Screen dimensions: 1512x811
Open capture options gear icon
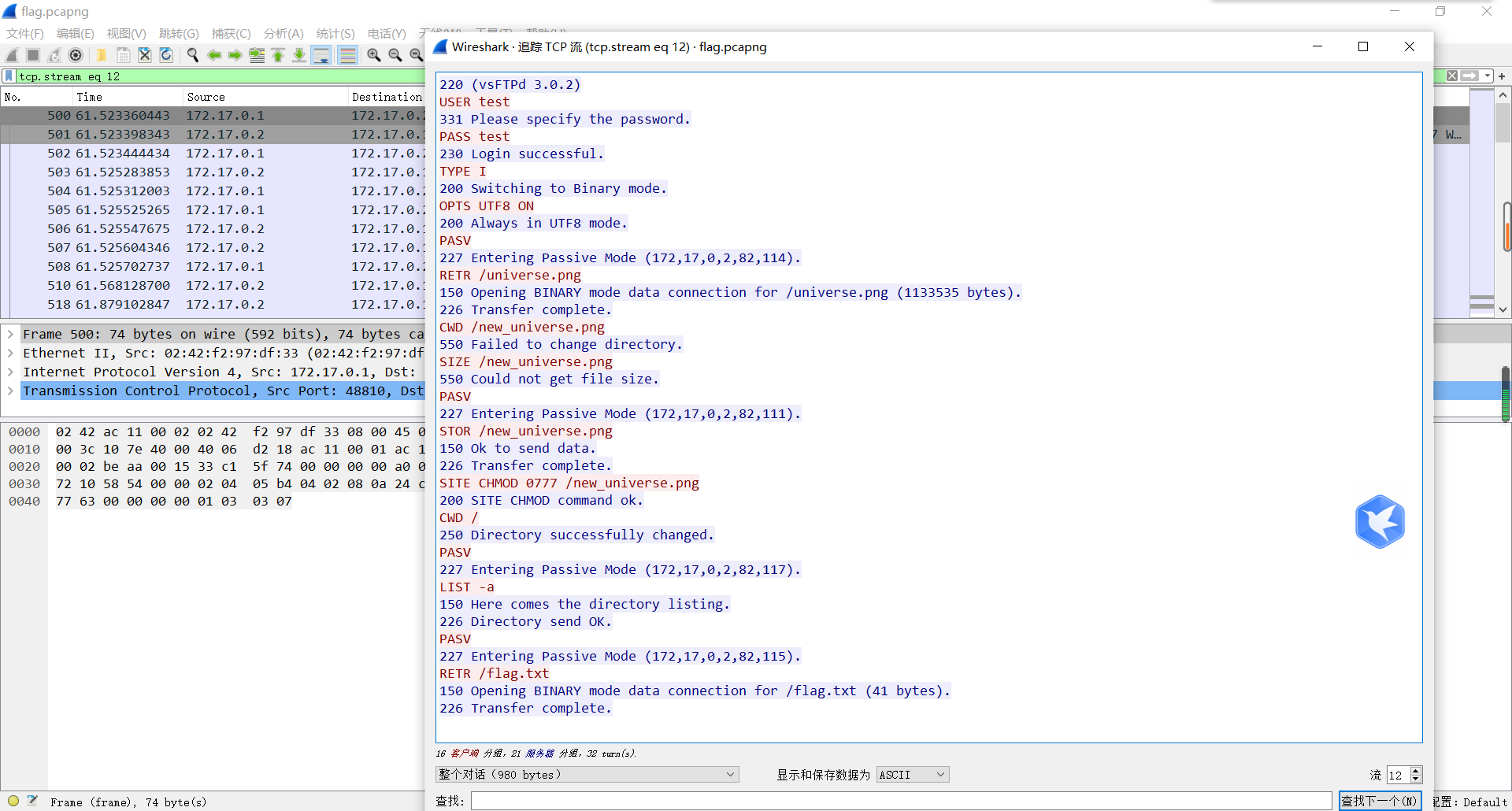pos(76,55)
